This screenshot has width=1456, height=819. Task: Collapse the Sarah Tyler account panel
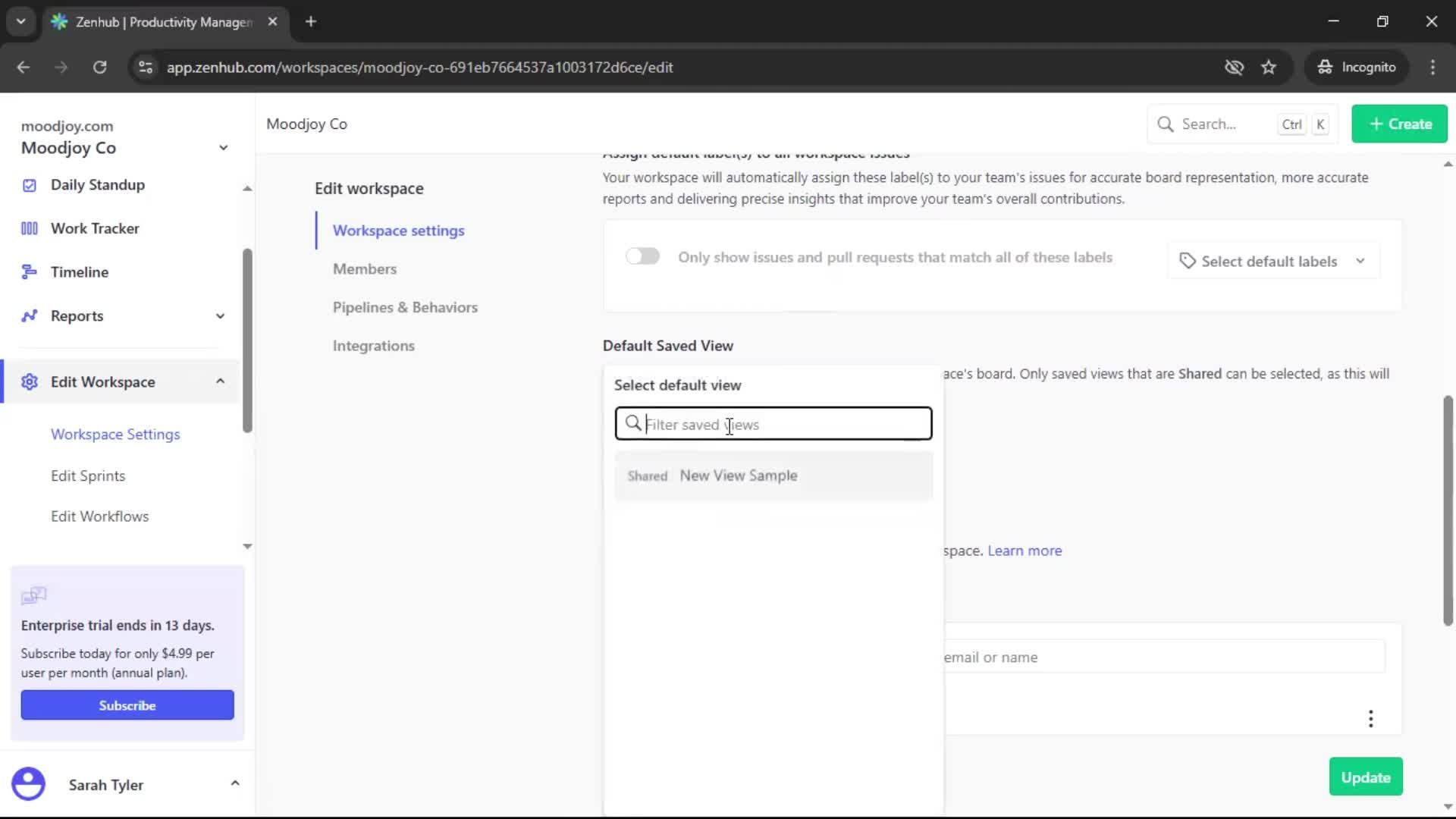234,782
